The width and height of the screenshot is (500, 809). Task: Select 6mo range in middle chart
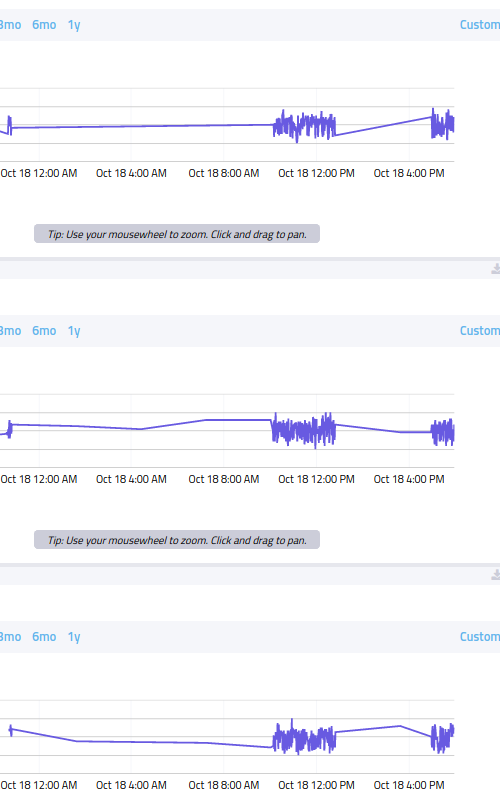(44, 331)
